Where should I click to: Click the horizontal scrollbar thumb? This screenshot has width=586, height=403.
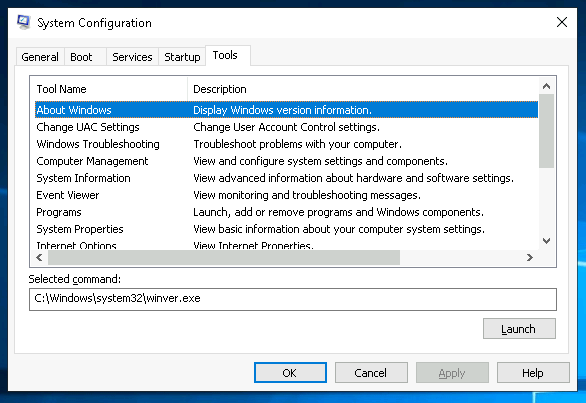click(224, 258)
